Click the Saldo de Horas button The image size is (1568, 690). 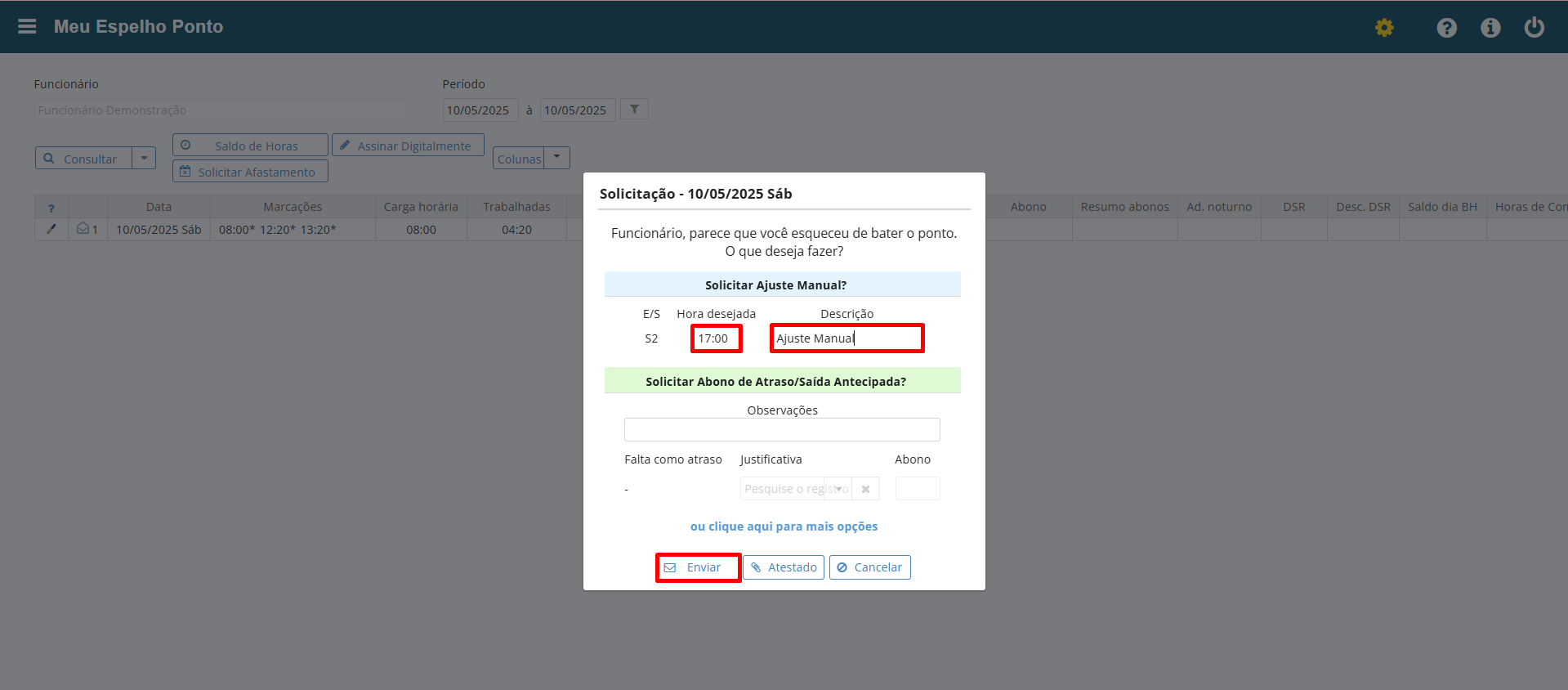pyautogui.click(x=250, y=145)
